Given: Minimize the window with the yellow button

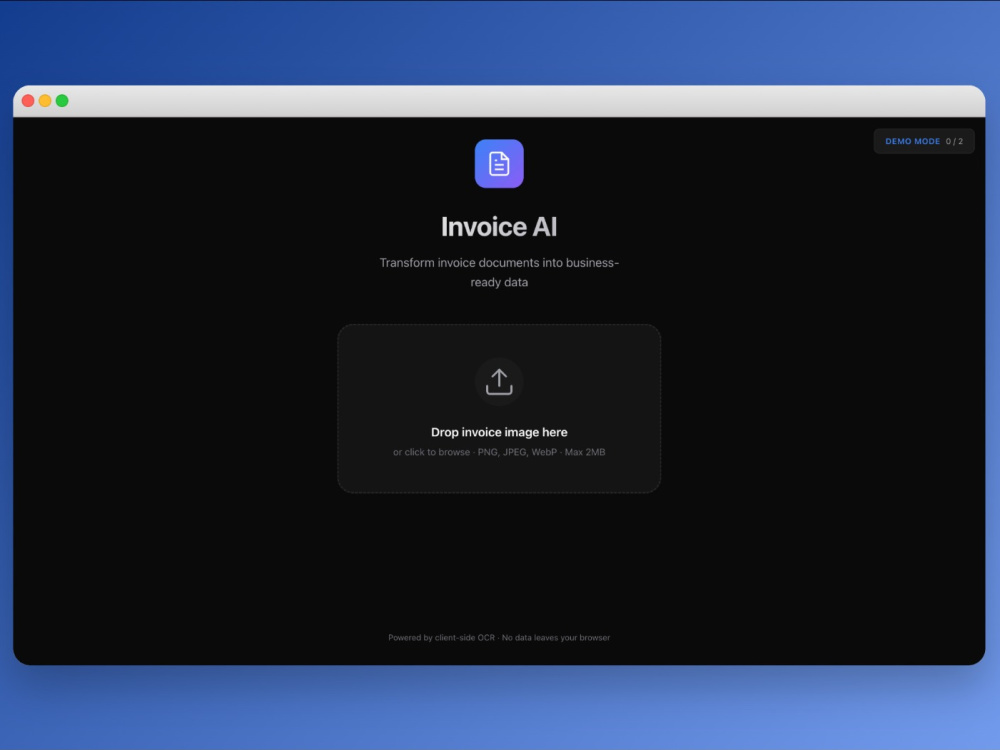Looking at the screenshot, I should point(45,101).
